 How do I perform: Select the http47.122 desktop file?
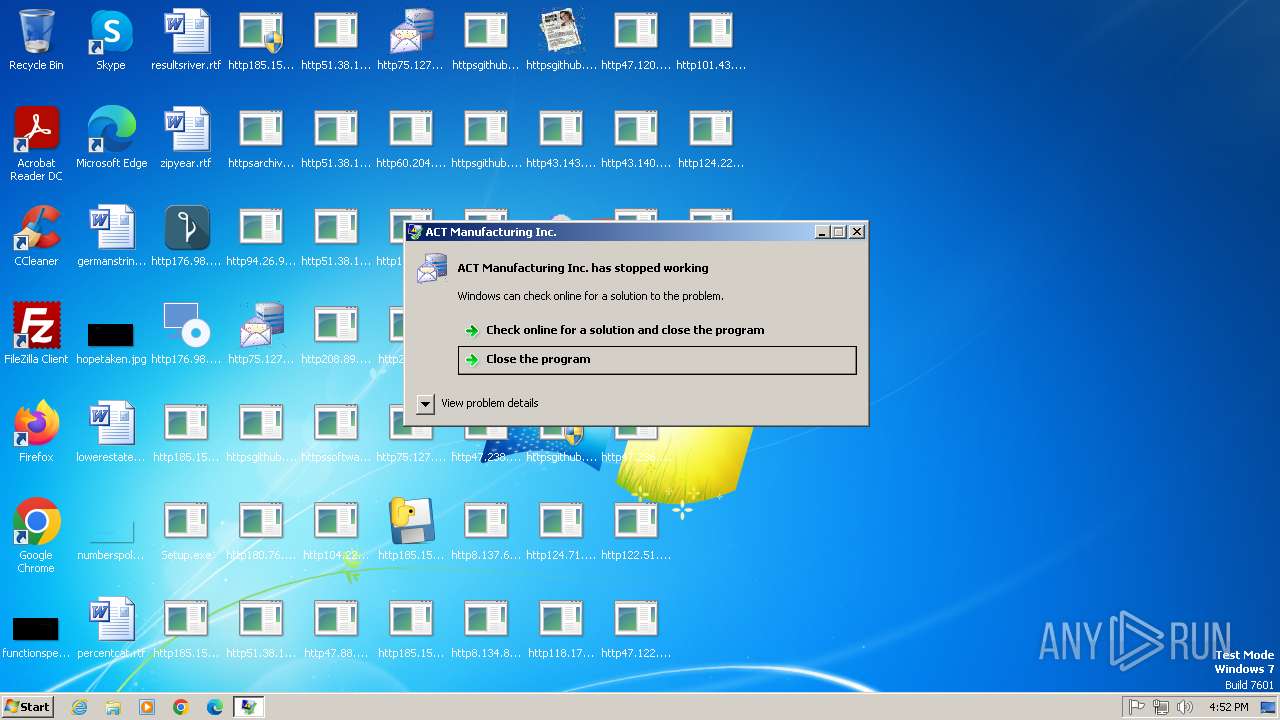[636, 628]
